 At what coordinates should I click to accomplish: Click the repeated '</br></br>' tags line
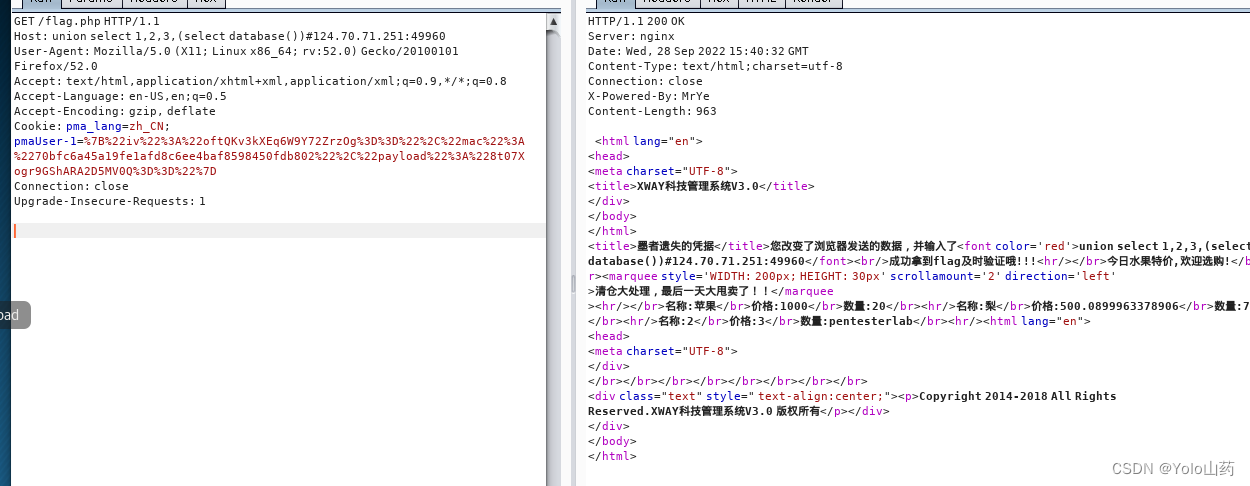(727, 381)
